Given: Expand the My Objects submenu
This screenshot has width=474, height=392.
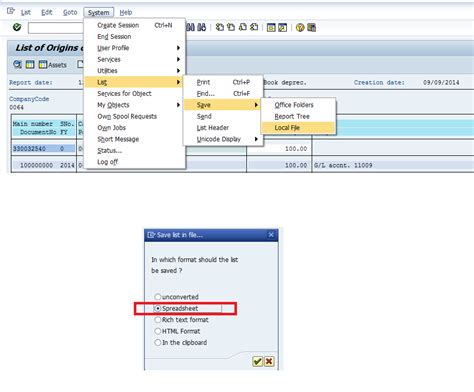Looking at the screenshot, I should coord(135,105).
